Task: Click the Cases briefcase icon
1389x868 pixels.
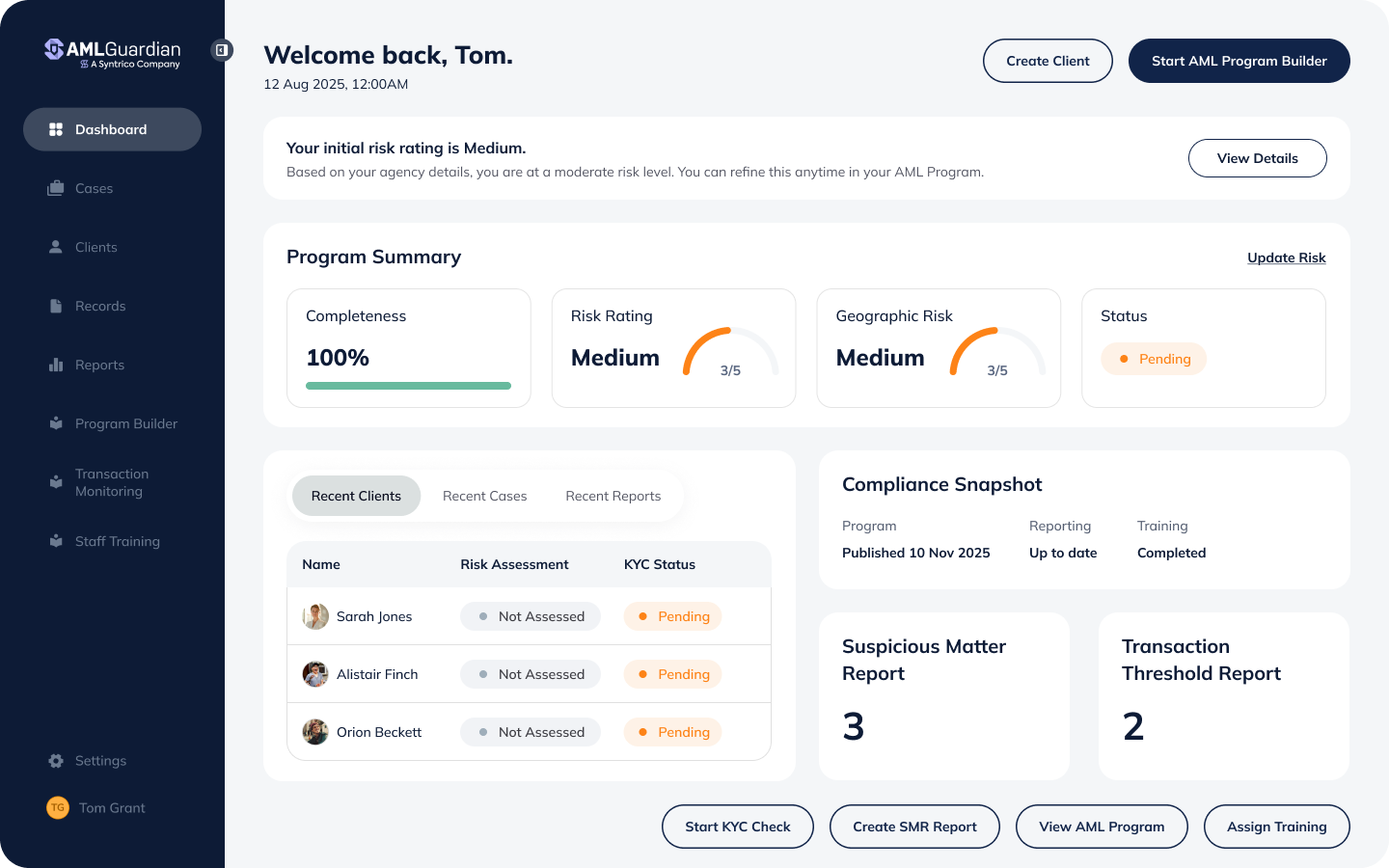Action: coord(56,188)
